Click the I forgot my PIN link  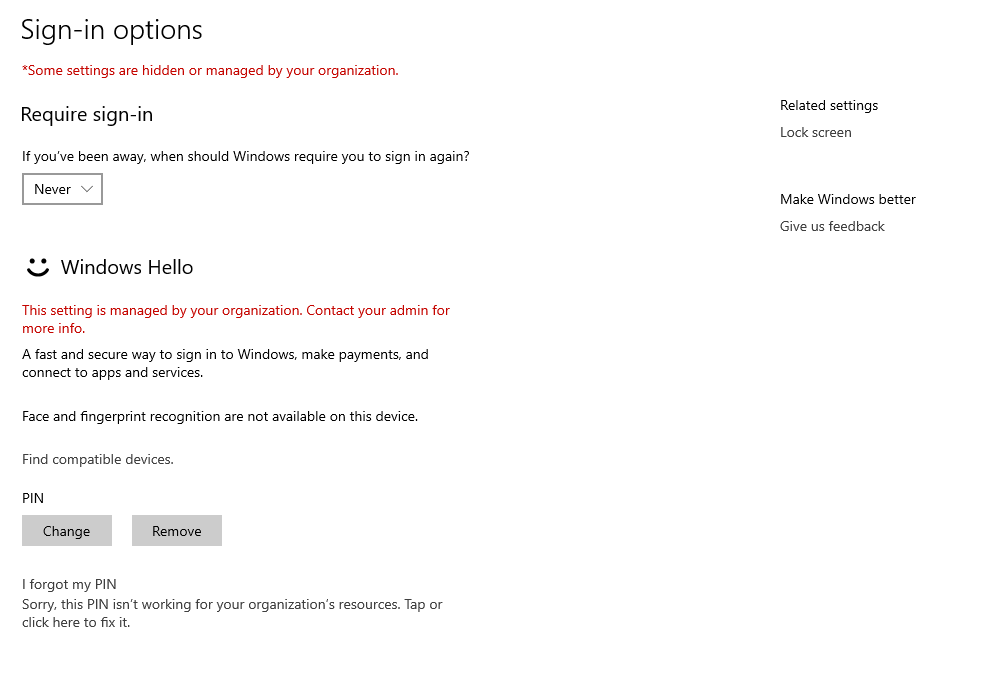[69, 584]
